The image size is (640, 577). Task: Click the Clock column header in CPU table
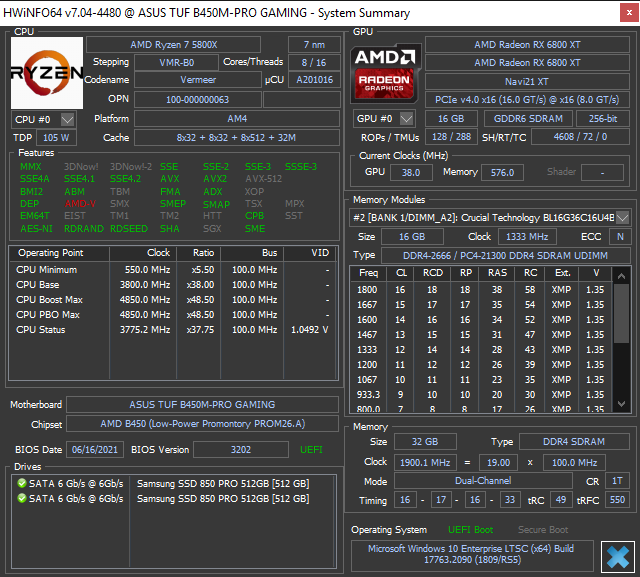point(143,253)
